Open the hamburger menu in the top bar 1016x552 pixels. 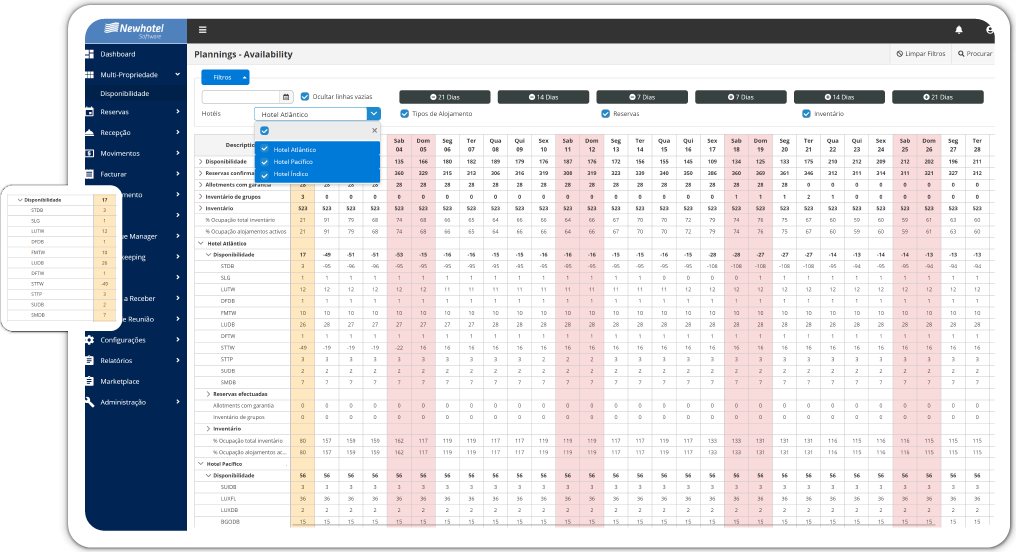[203, 30]
